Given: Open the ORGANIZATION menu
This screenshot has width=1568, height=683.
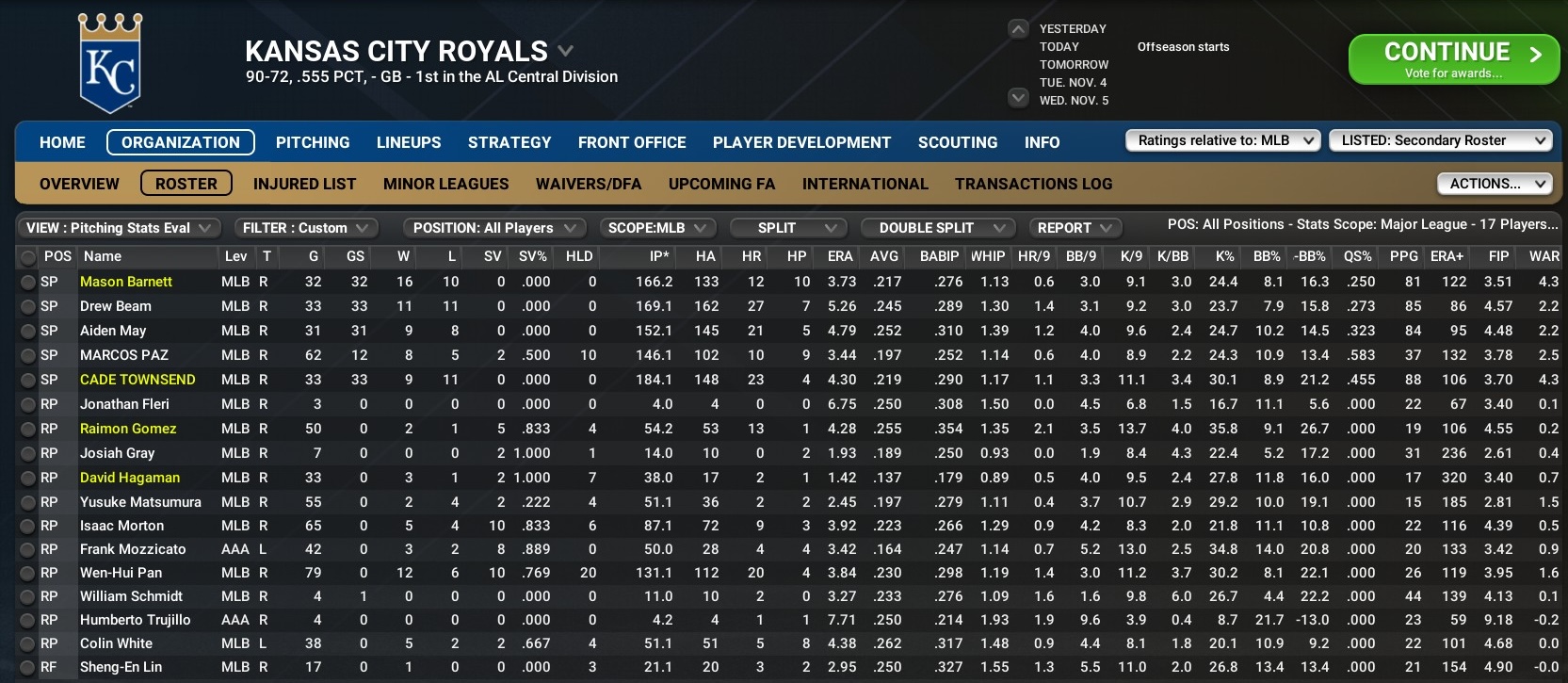Looking at the screenshot, I should pyautogui.click(x=181, y=142).
